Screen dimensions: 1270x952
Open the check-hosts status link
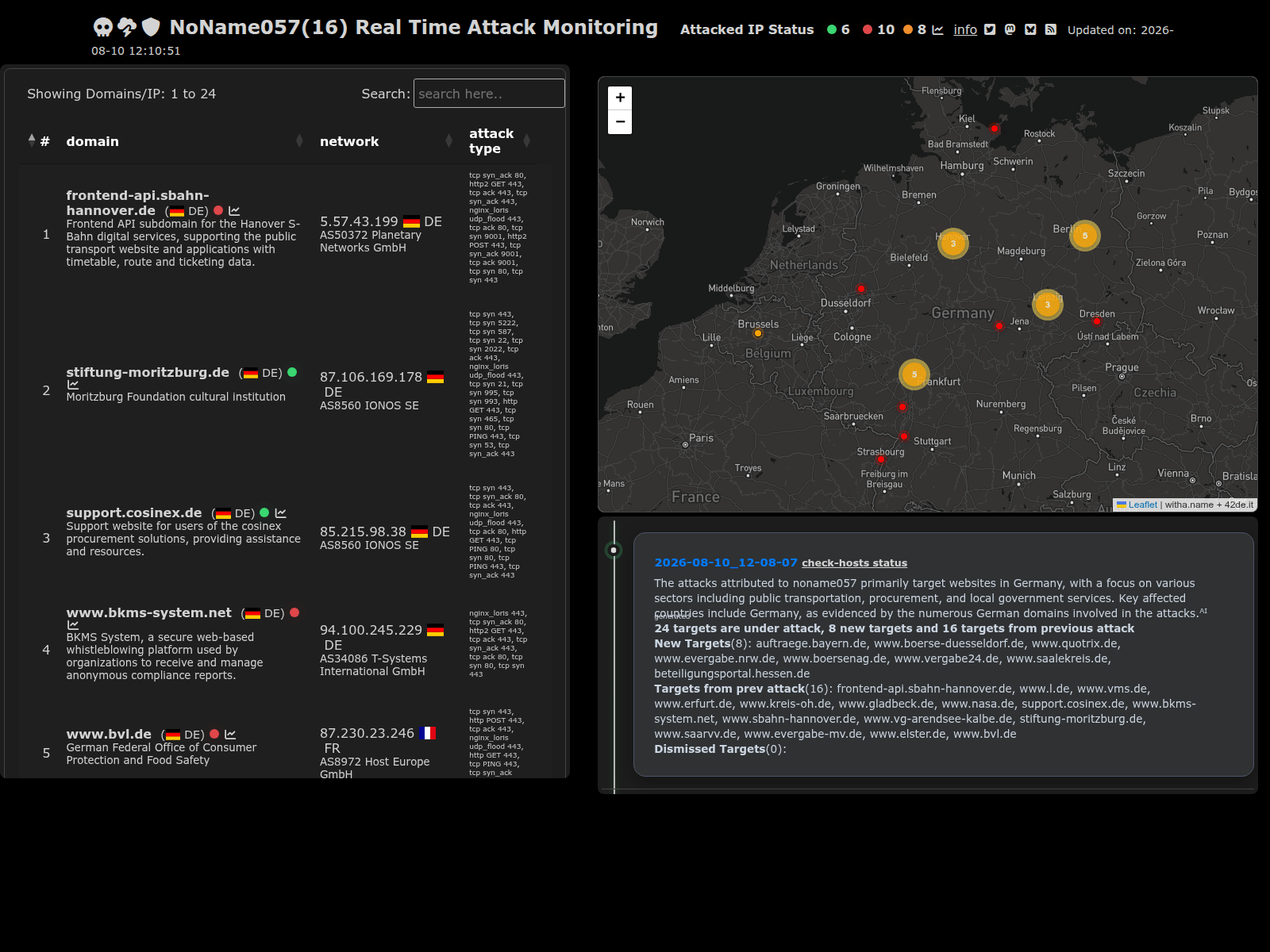click(854, 563)
